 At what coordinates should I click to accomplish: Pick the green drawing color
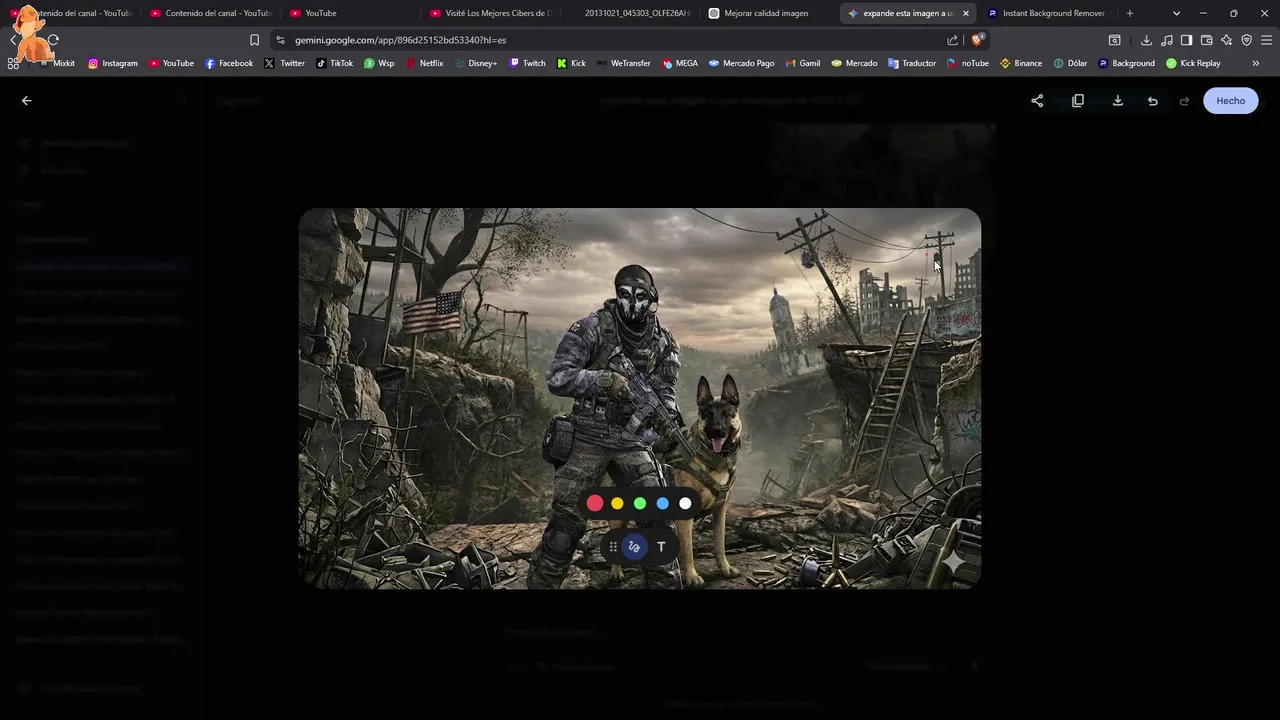640,503
